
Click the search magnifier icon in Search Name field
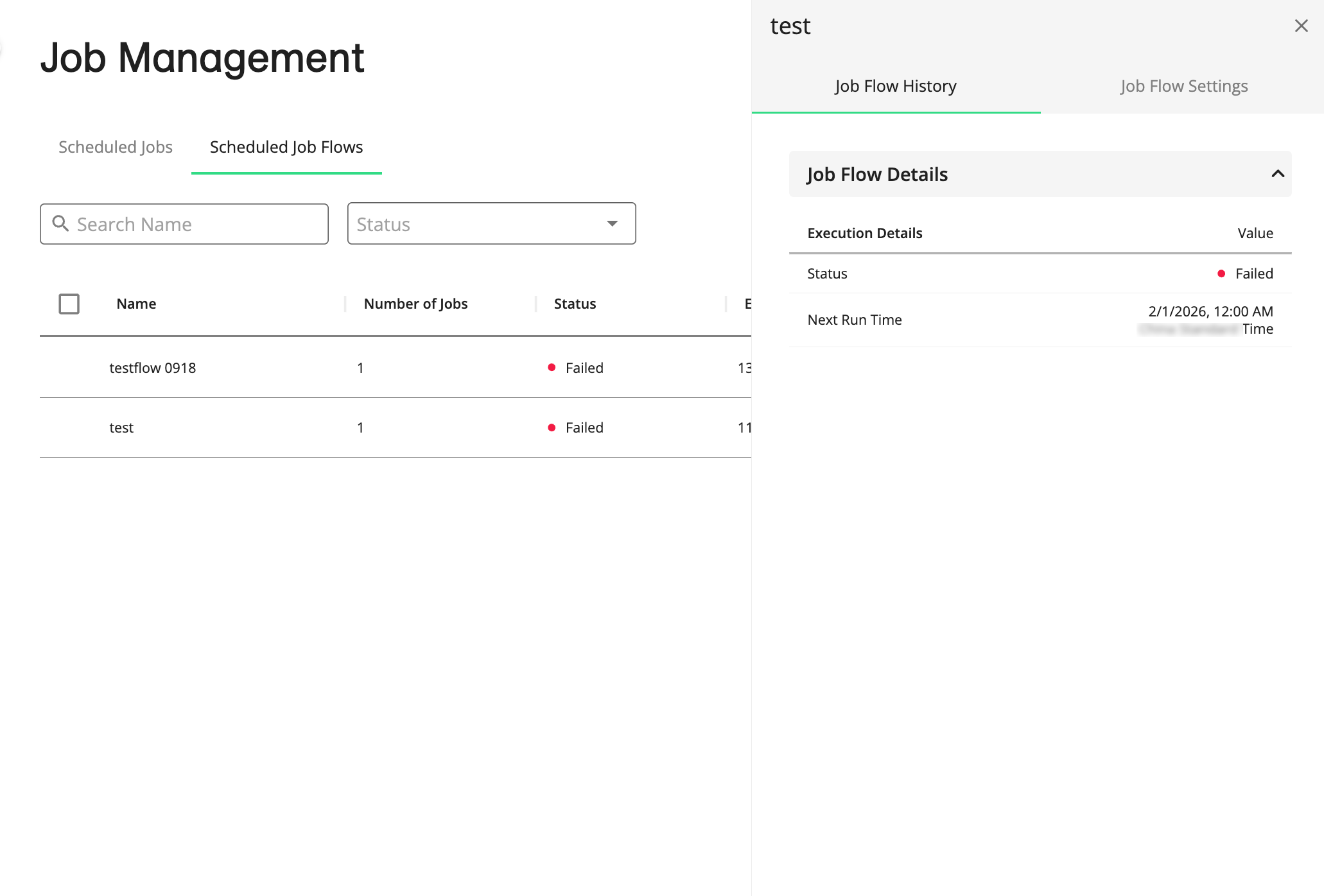click(x=61, y=223)
